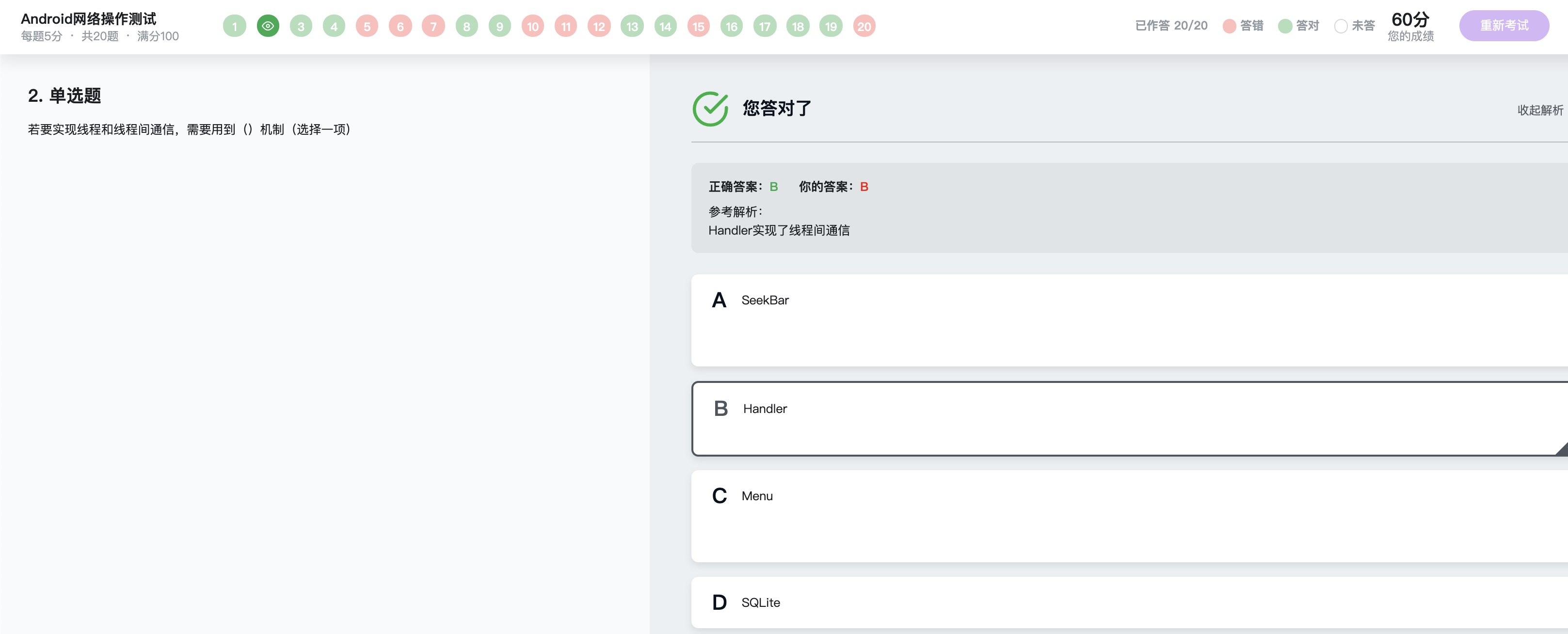
Task: Jump to question 15 circle
Action: pyautogui.click(x=699, y=26)
